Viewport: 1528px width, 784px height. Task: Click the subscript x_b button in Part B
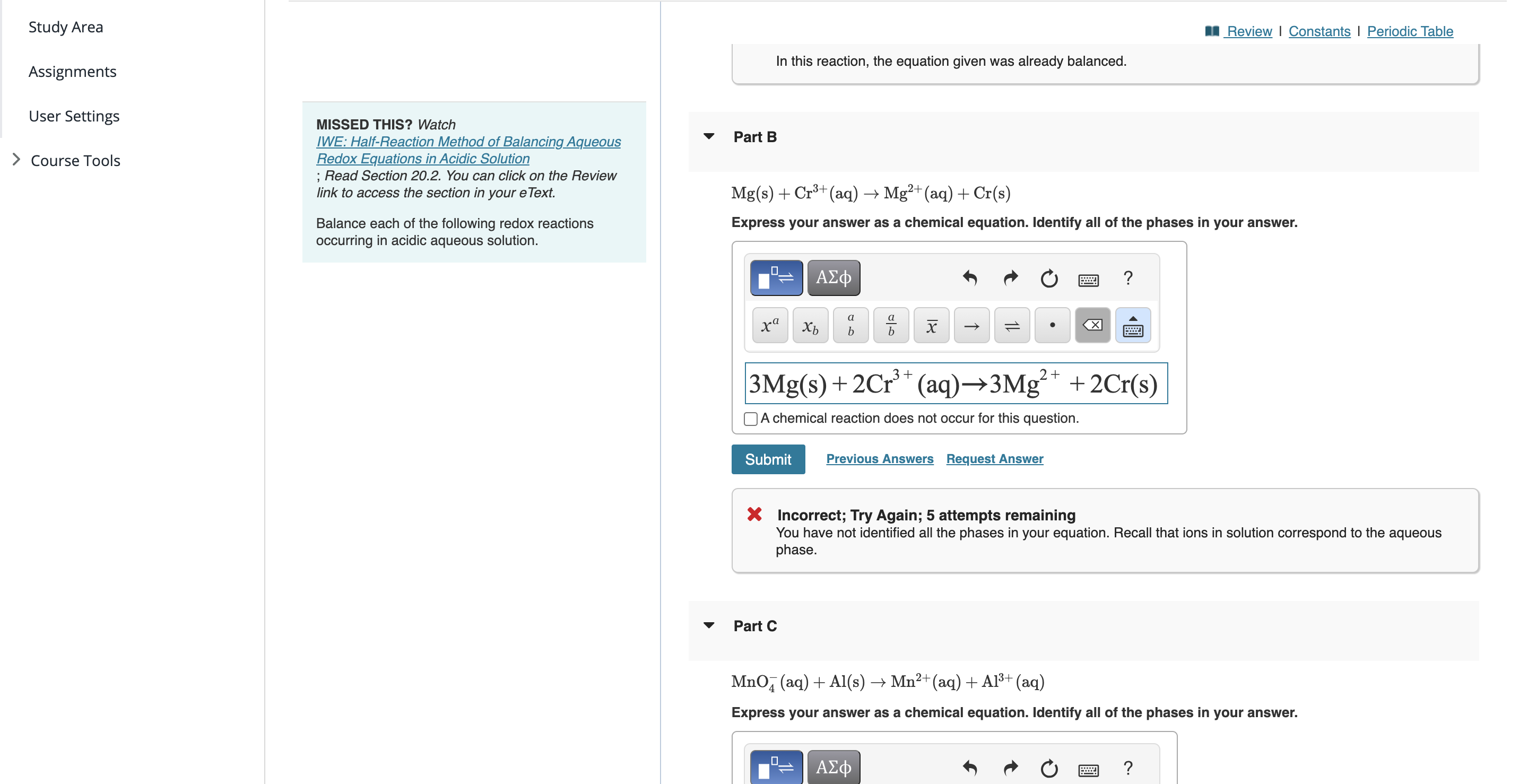tap(810, 326)
